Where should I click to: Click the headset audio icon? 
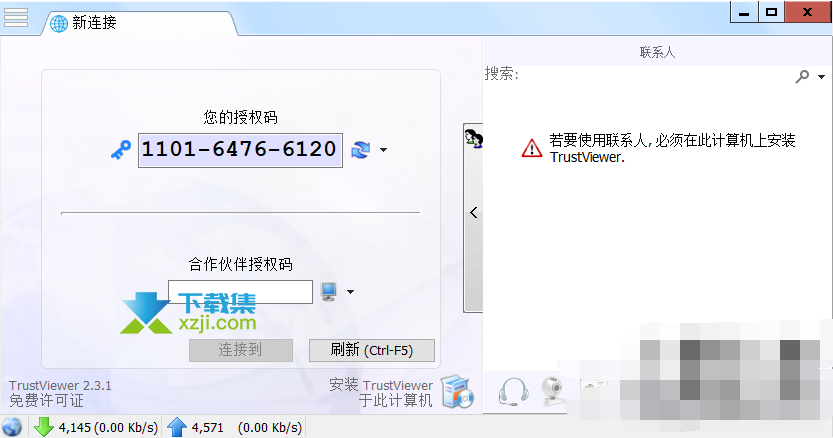click(513, 392)
